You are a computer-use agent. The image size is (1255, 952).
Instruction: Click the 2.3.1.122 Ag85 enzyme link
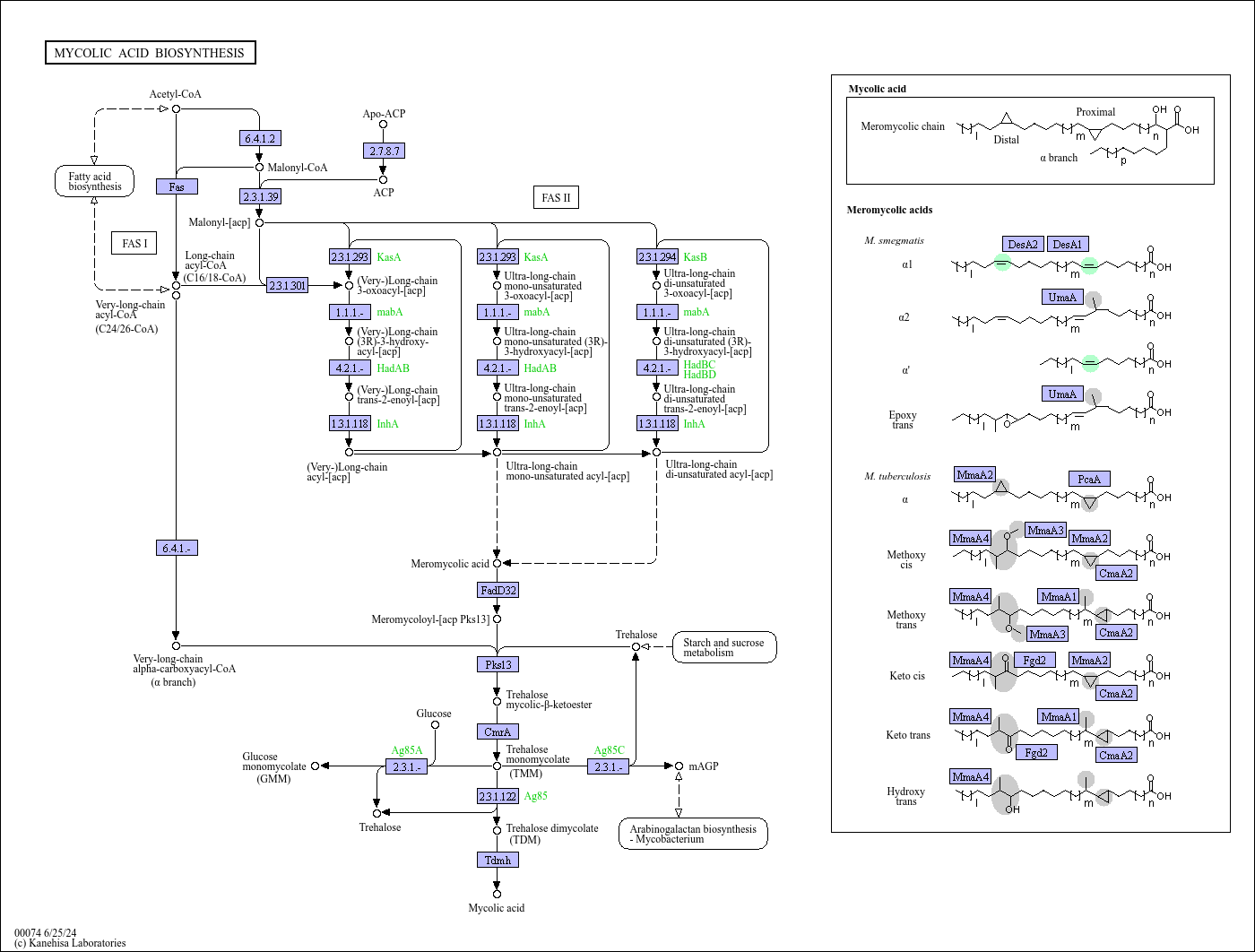point(498,795)
